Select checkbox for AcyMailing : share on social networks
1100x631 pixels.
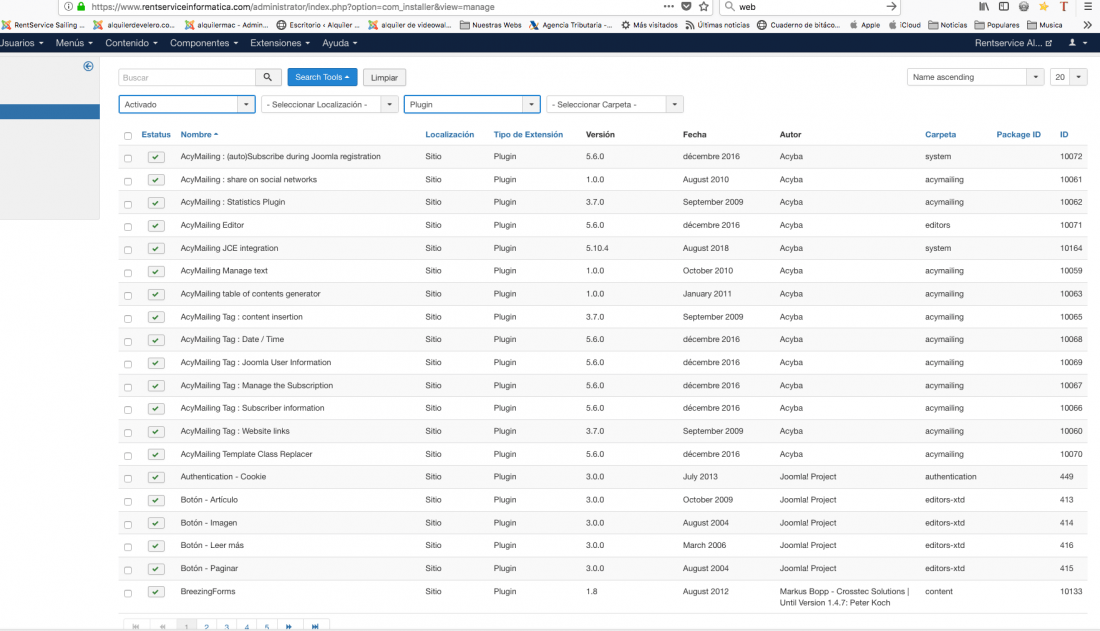click(x=128, y=181)
